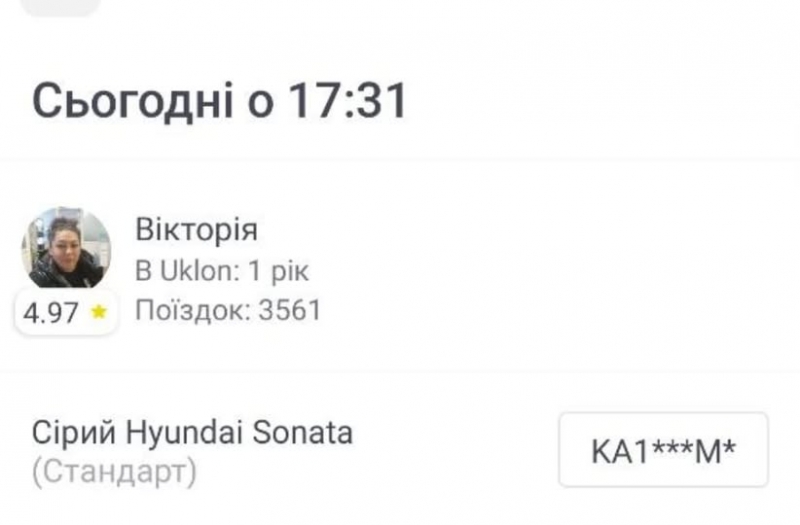Select the driver name Вікторія
This screenshot has height=525, width=800.
point(196,231)
